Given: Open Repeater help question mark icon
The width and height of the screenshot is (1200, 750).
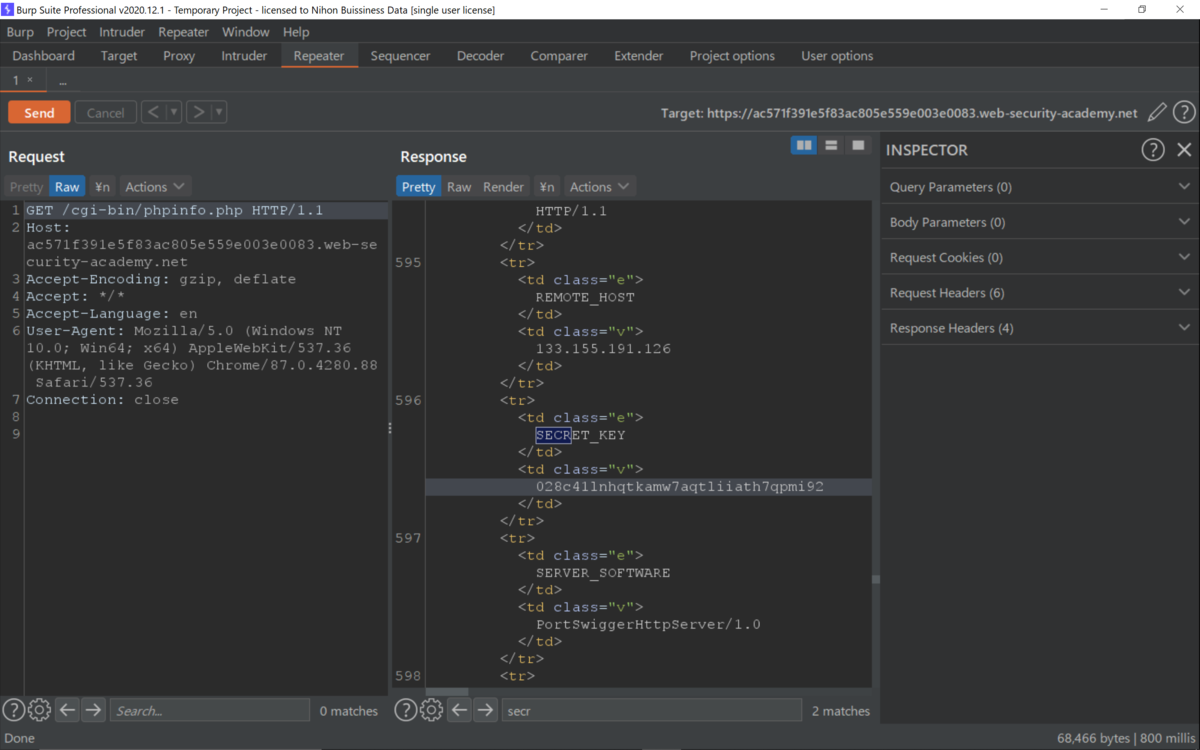Looking at the screenshot, I should (1184, 113).
